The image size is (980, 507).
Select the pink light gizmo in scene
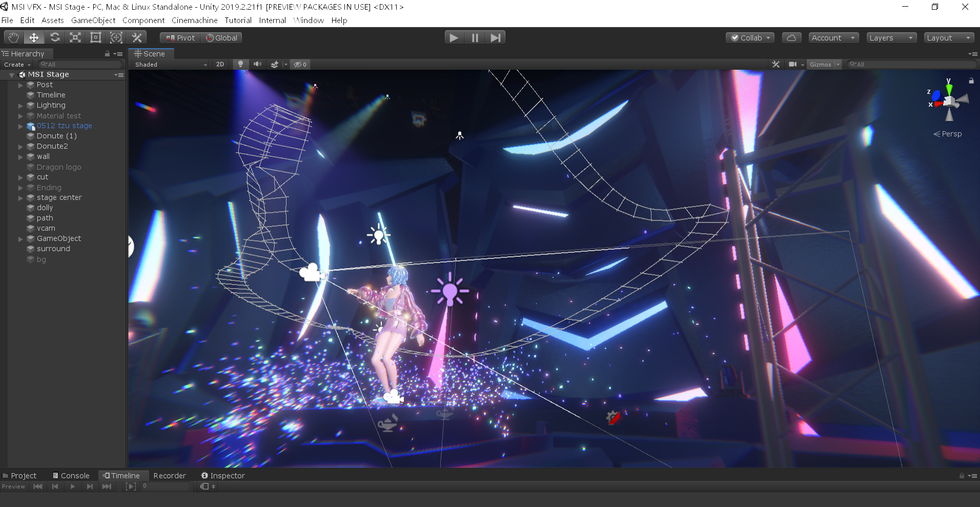point(449,291)
